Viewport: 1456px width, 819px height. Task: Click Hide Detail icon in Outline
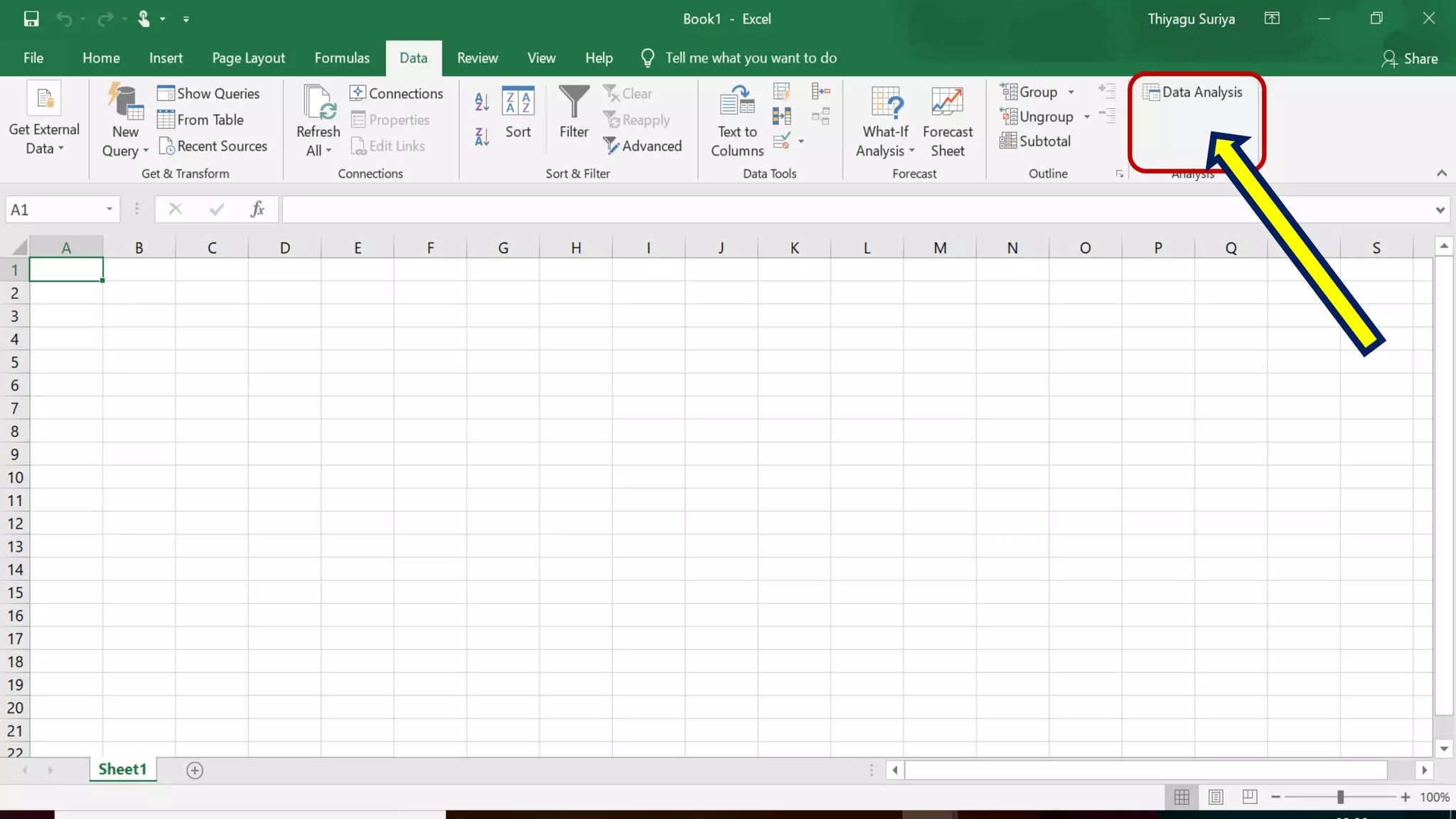pyautogui.click(x=1107, y=115)
